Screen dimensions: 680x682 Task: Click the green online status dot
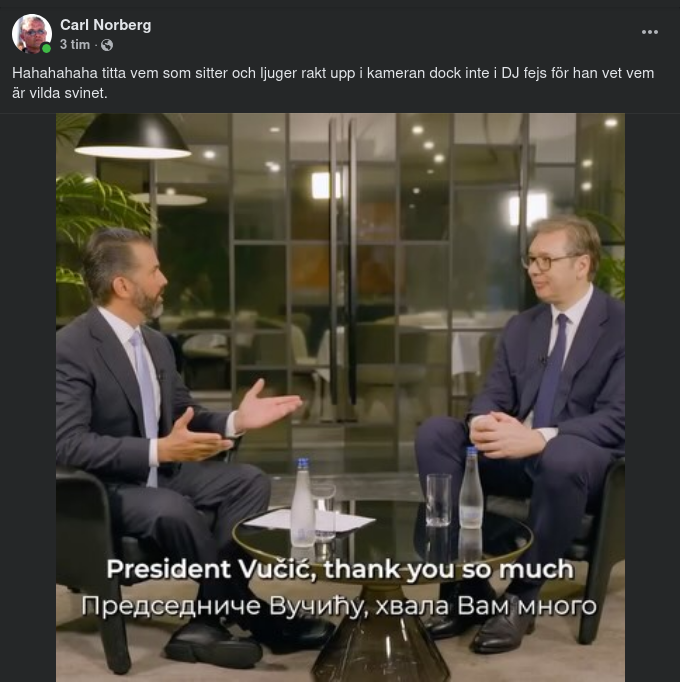coord(46,48)
